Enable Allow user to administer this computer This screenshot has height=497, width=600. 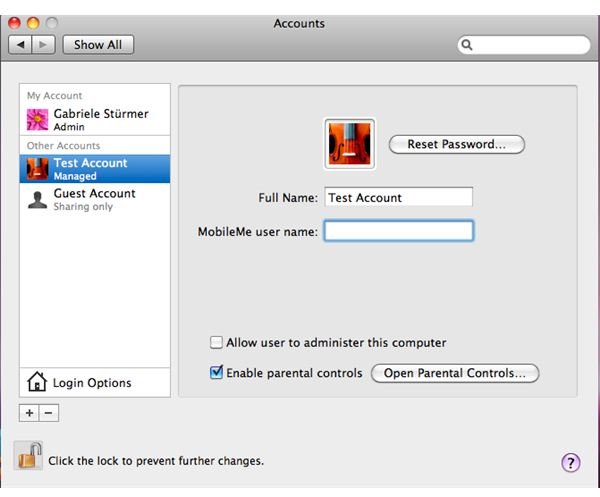point(216,342)
